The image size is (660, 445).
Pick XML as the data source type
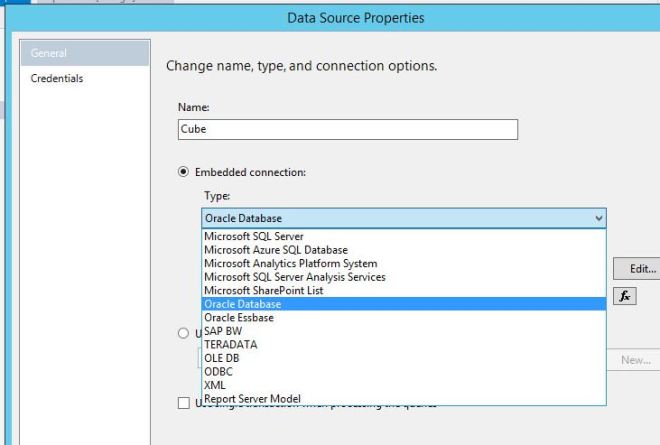[215, 385]
